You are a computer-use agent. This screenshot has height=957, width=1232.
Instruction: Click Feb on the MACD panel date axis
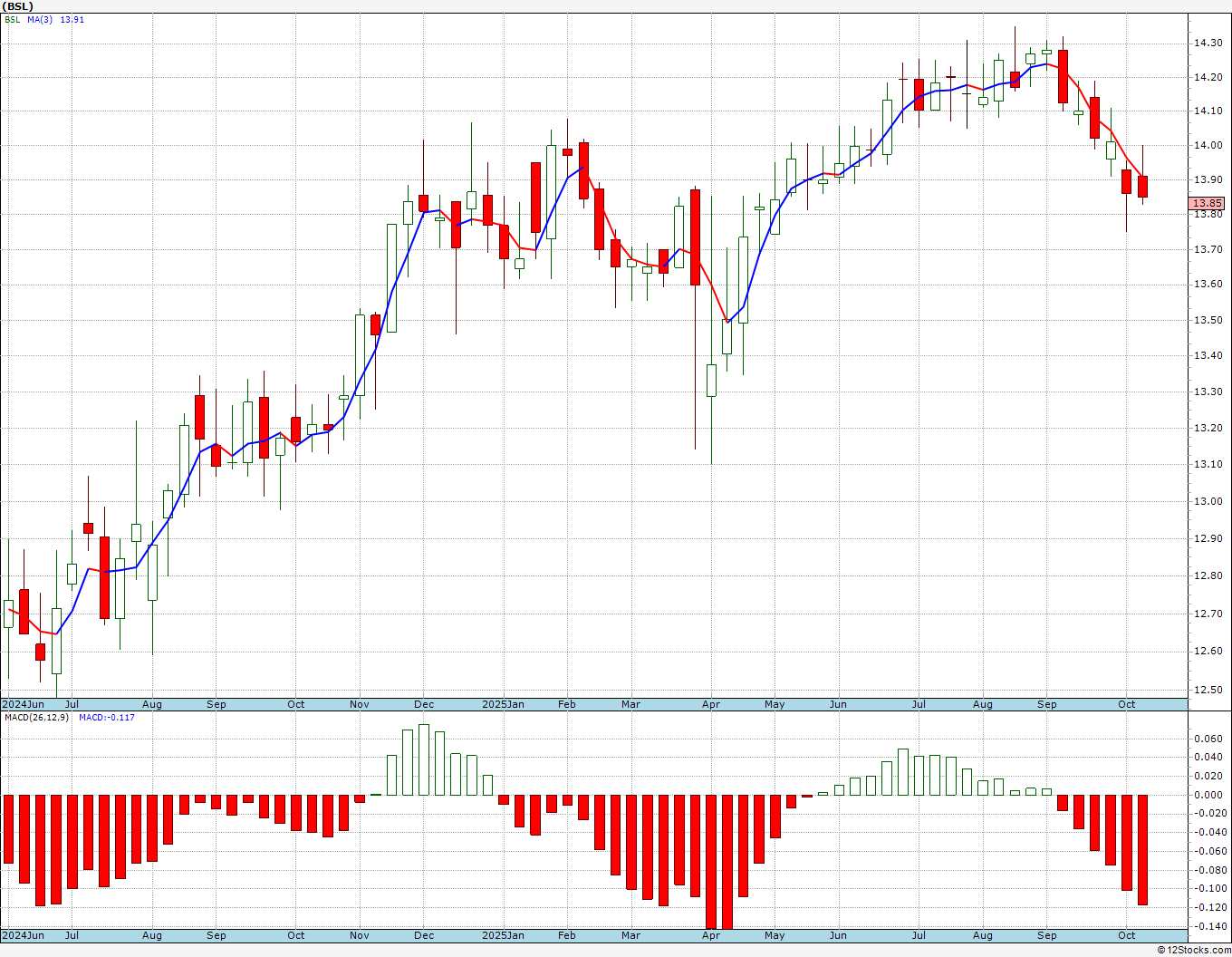pyautogui.click(x=567, y=935)
